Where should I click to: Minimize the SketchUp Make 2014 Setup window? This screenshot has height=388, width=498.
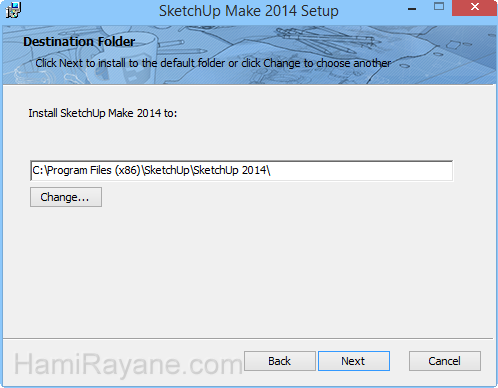pos(412,8)
